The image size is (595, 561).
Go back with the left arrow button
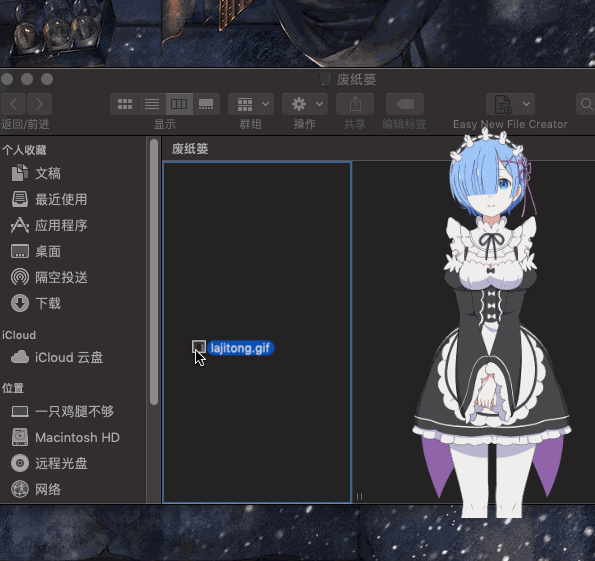tap(13, 104)
